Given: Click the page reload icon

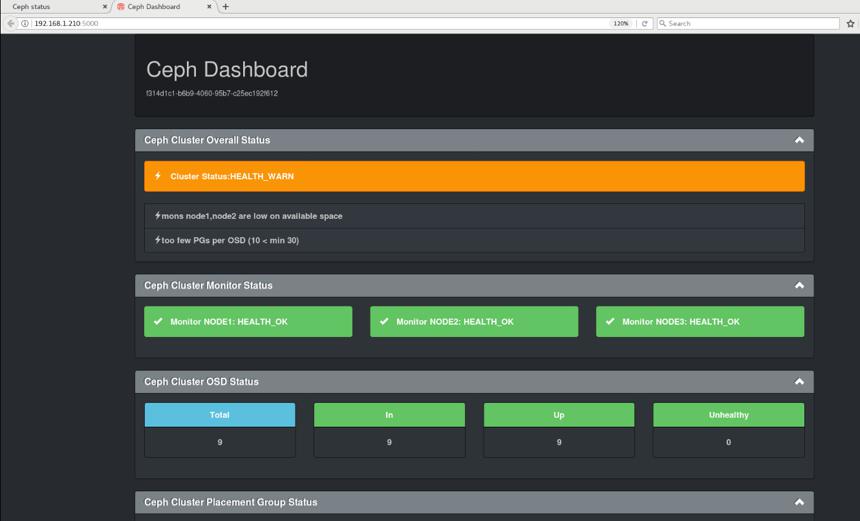Looking at the screenshot, I should [644, 24].
